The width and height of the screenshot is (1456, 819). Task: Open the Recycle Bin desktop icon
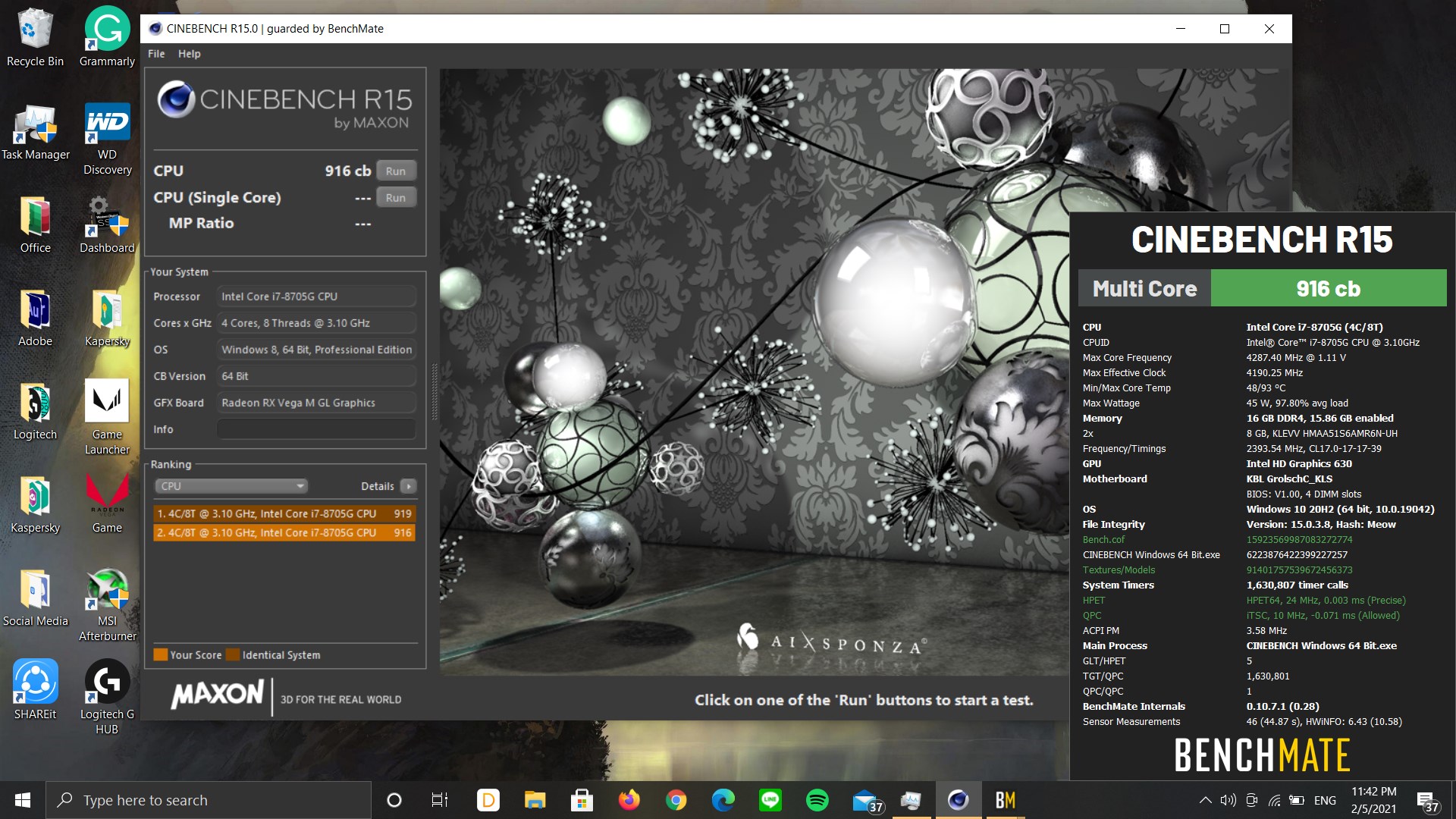tap(35, 38)
